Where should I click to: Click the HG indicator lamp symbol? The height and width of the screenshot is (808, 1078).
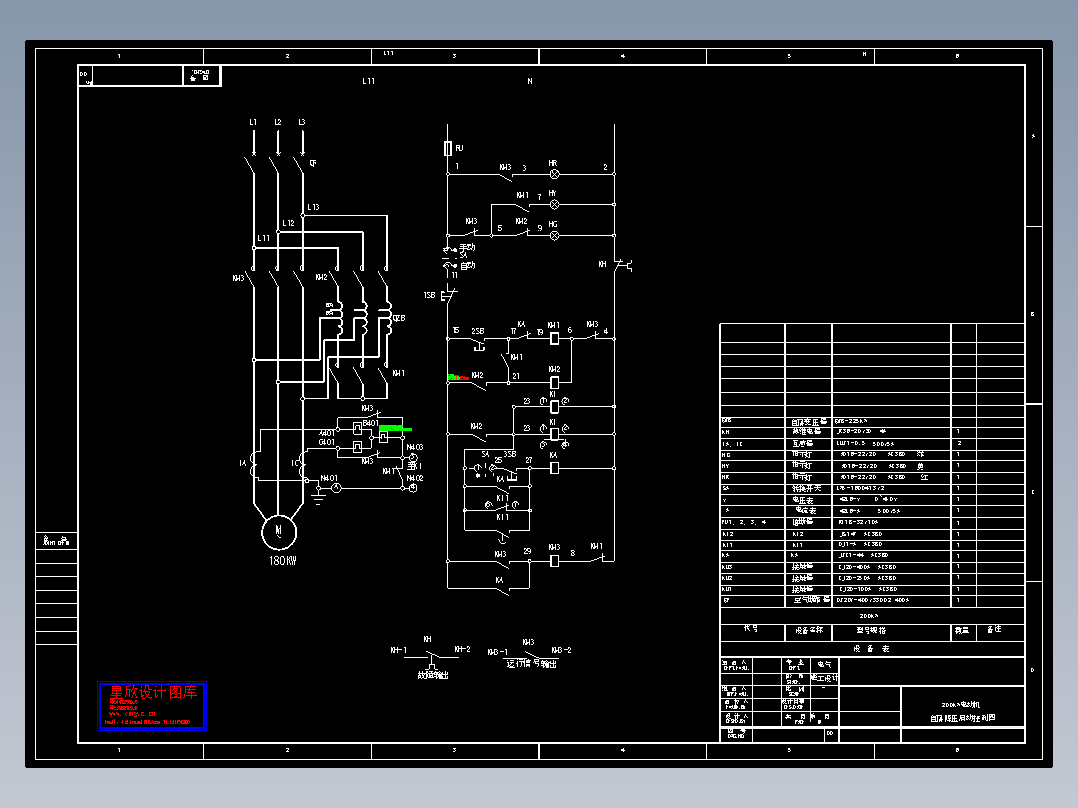click(554, 235)
